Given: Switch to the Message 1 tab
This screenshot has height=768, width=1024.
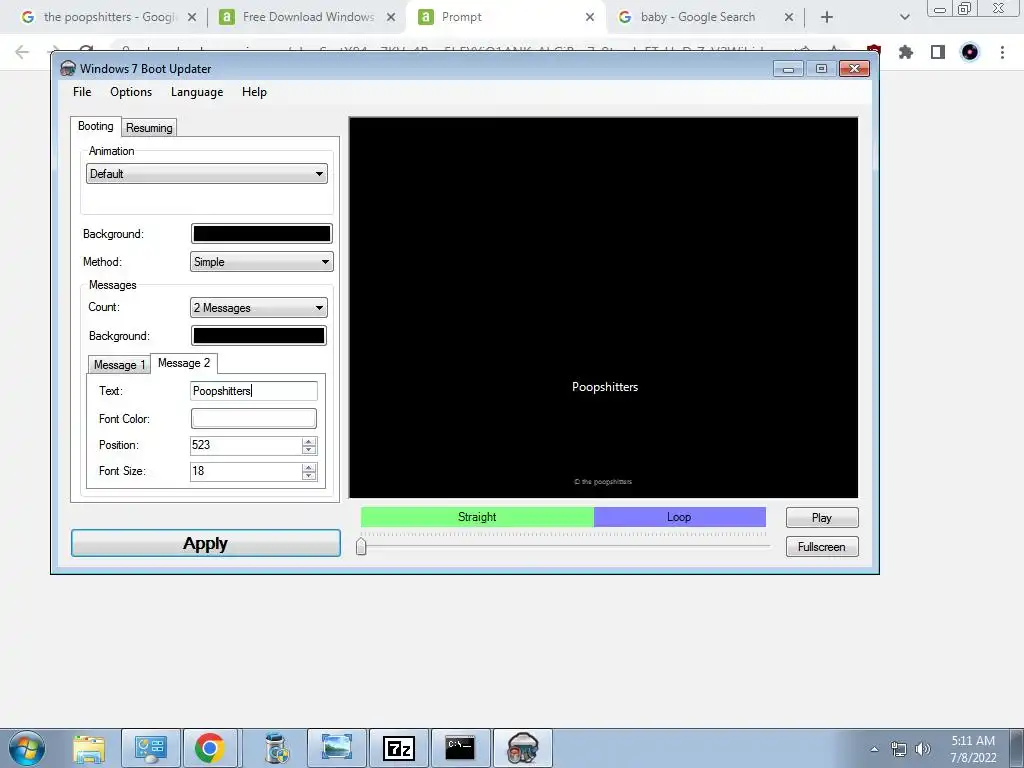Looking at the screenshot, I should pyautogui.click(x=120, y=364).
